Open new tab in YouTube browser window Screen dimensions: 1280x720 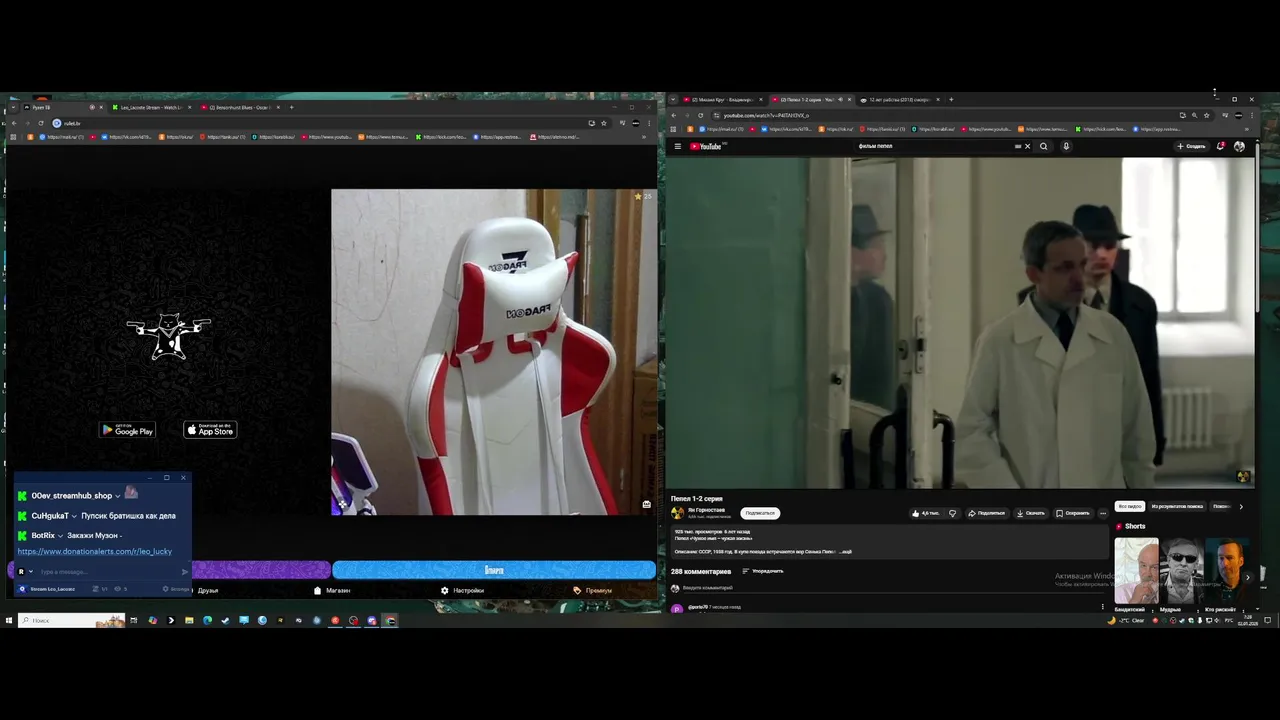coord(952,100)
